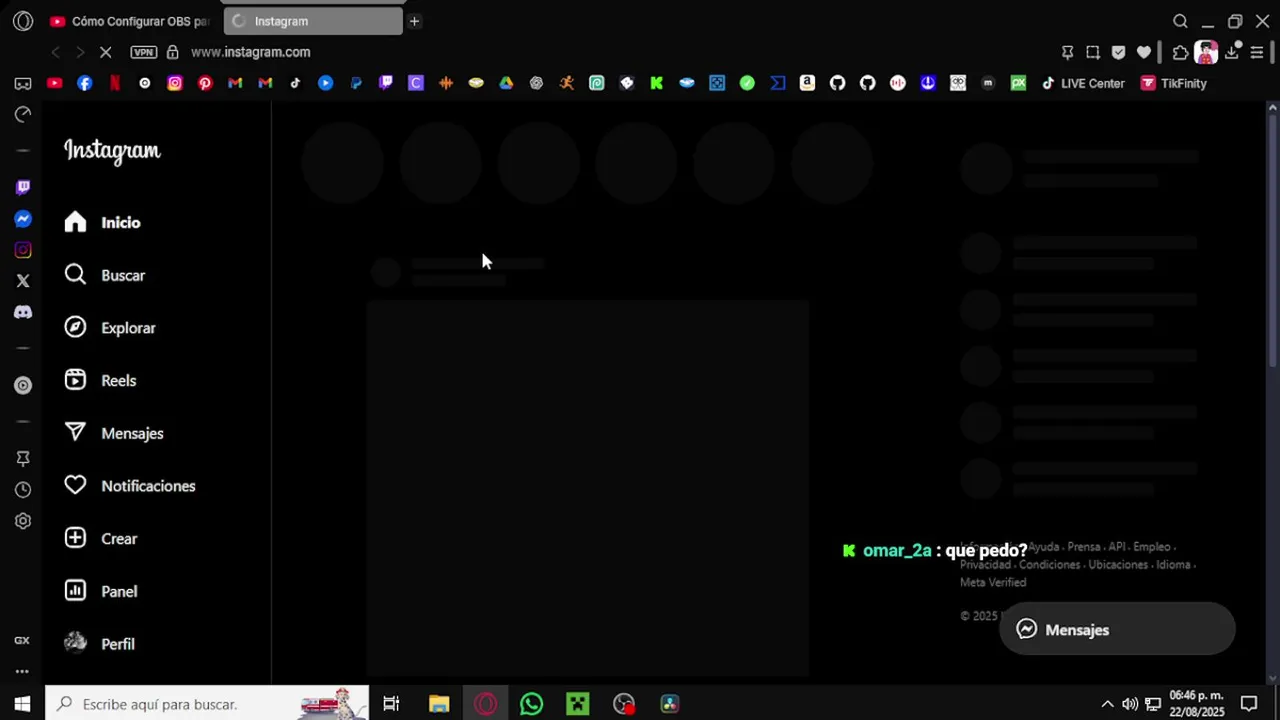Image resolution: width=1280 pixels, height=720 pixels.
Task: Open X in Opera sidebar
Action: [x=23, y=281]
